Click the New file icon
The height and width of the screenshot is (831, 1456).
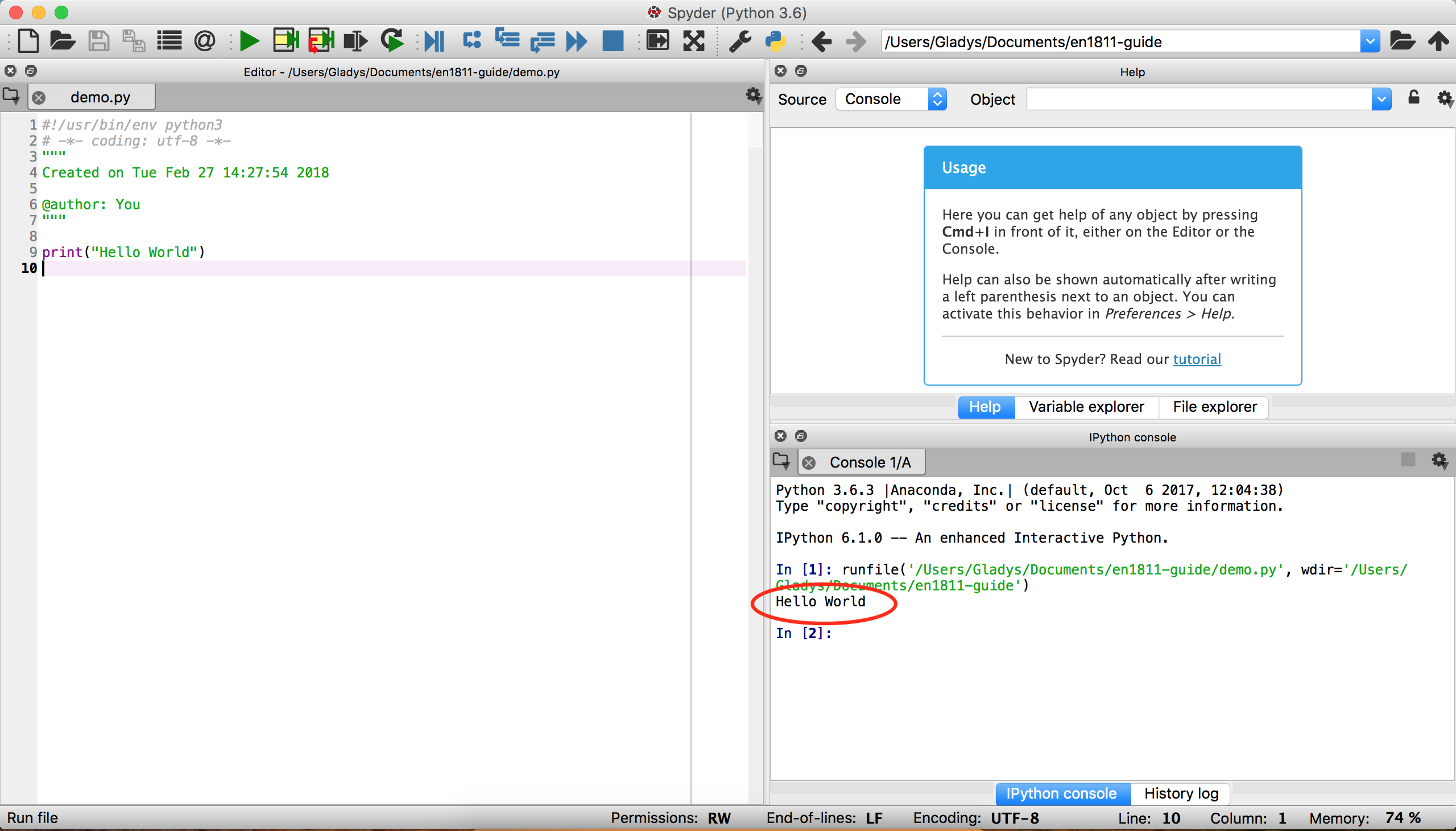pyautogui.click(x=26, y=42)
